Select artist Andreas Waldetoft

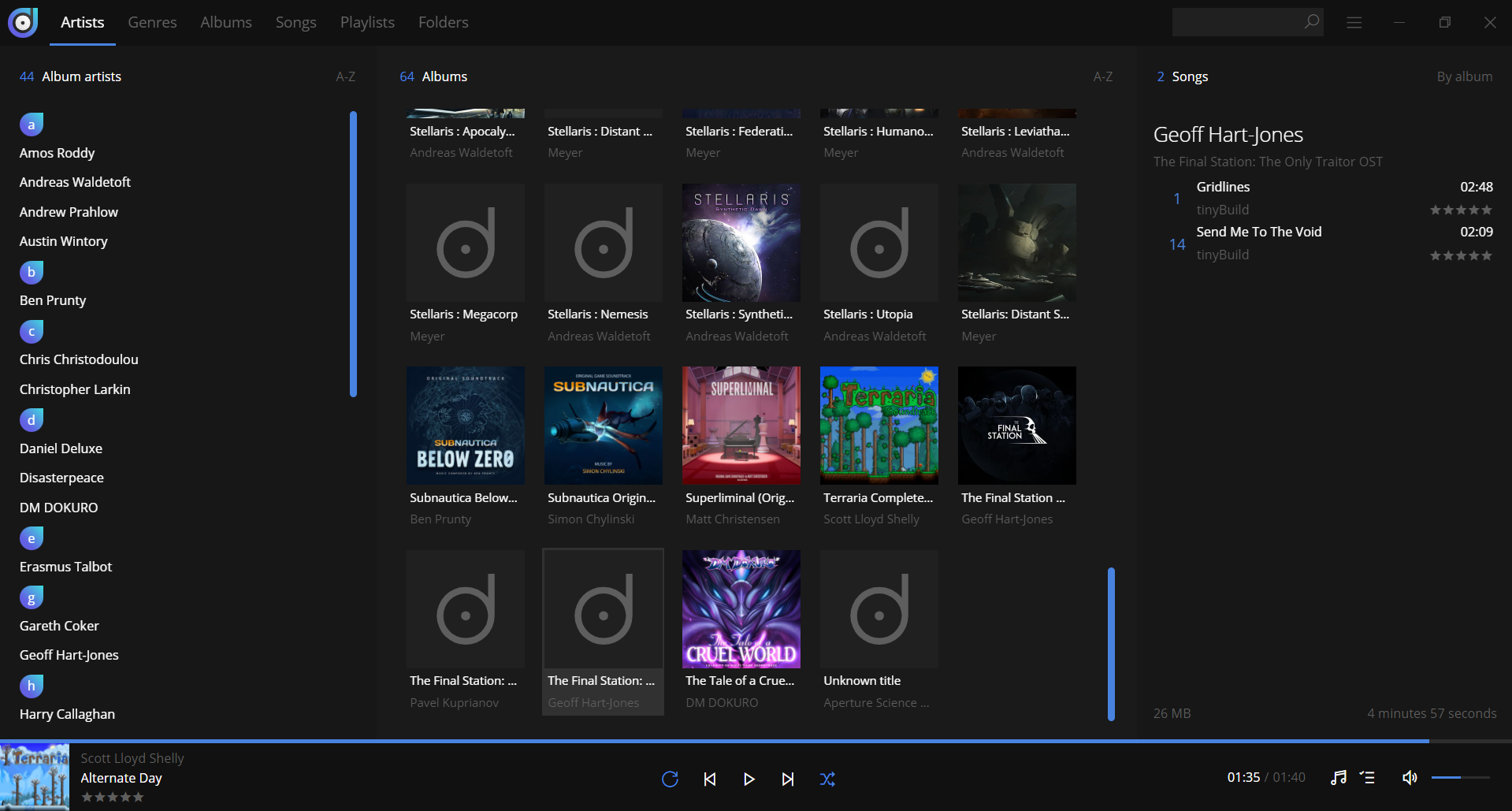pos(75,181)
